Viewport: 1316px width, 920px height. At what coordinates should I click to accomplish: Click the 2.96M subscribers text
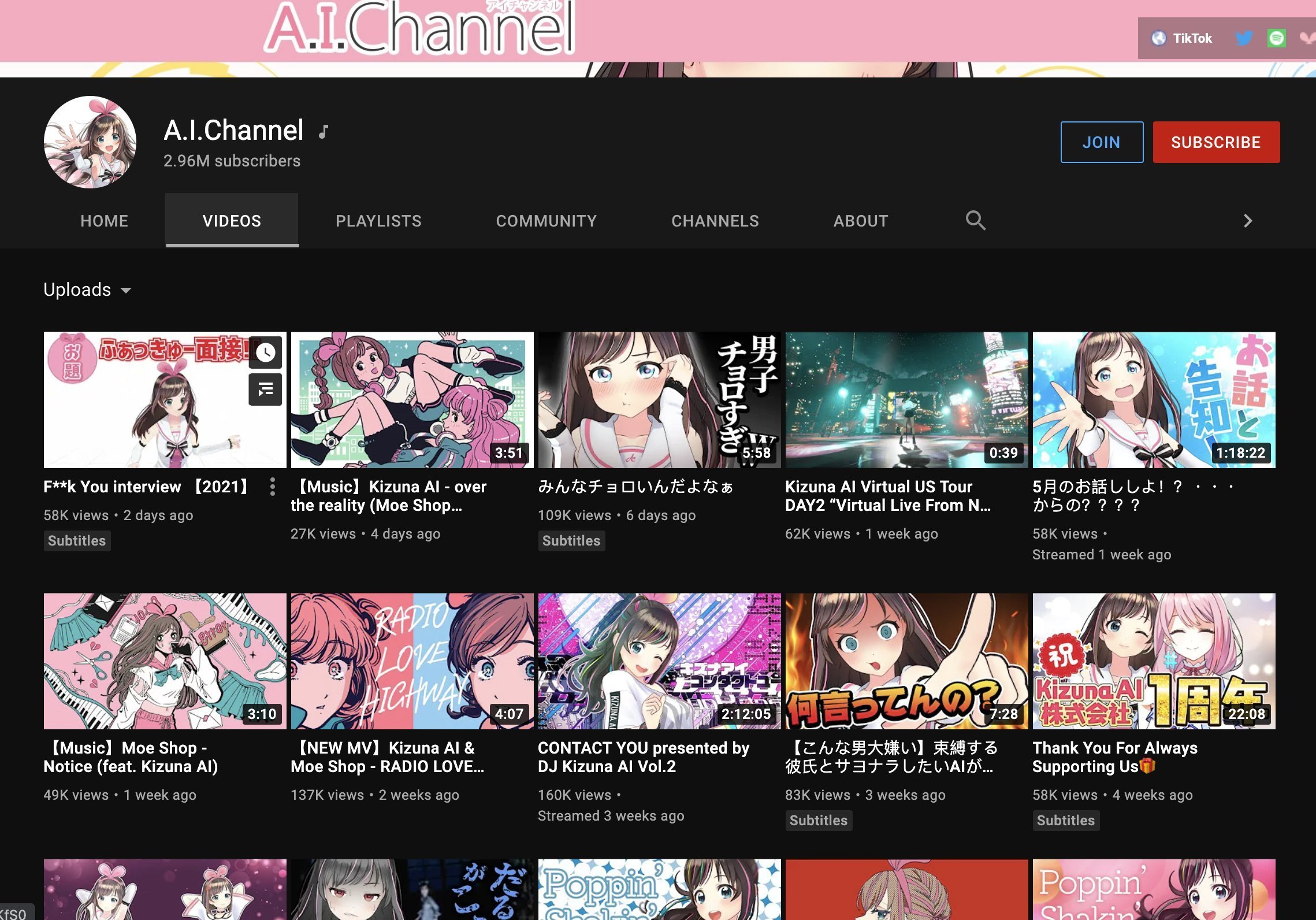232,161
